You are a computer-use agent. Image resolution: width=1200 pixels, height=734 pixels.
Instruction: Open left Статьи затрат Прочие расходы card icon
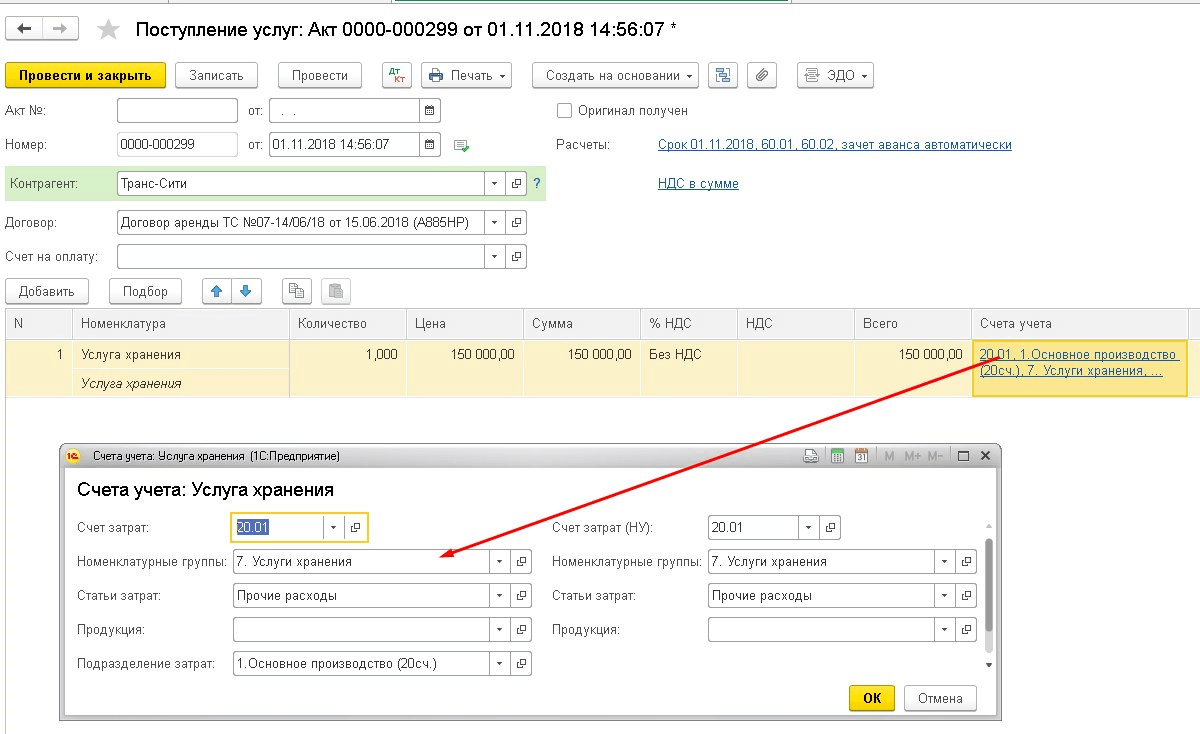click(x=521, y=596)
